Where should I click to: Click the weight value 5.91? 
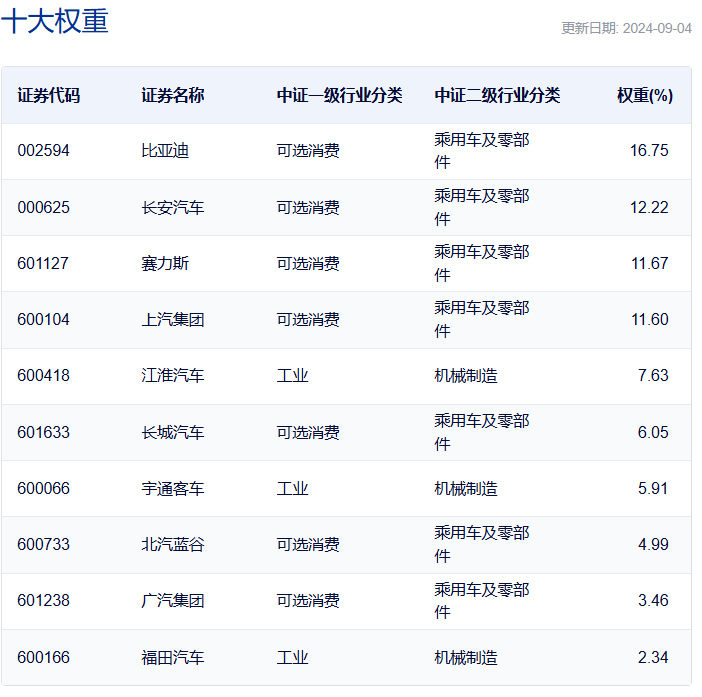coord(653,488)
